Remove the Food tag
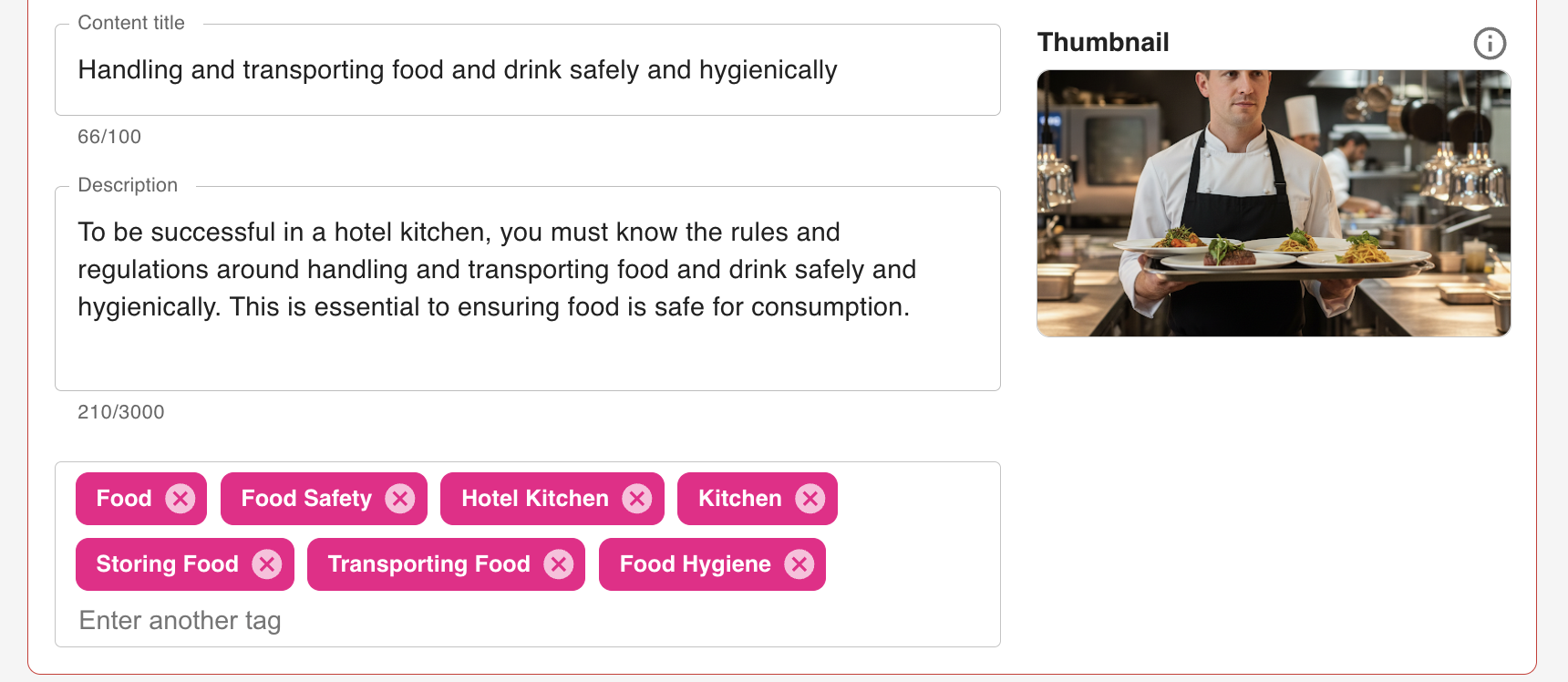This screenshot has width=1568, height=682. pos(181,499)
